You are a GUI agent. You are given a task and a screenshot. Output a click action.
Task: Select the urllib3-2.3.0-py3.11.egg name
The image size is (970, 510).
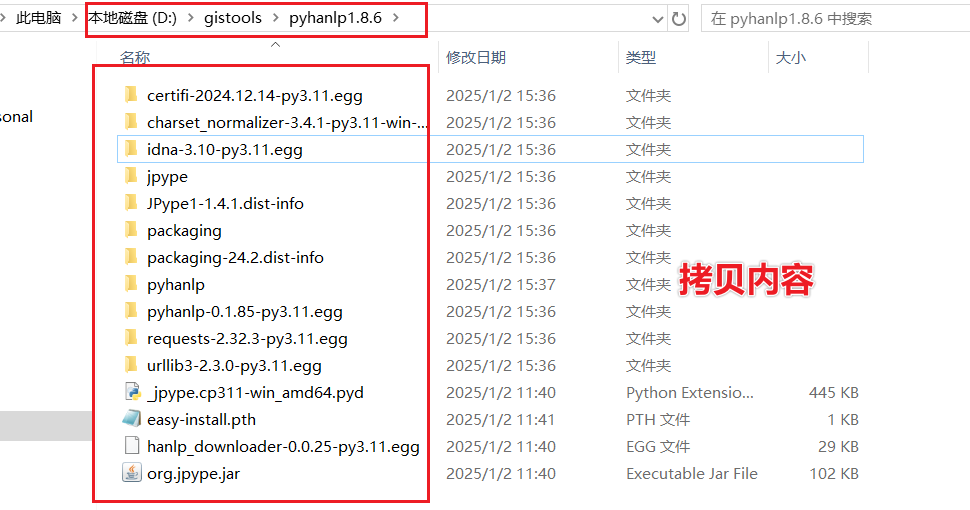[x=234, y=366]
